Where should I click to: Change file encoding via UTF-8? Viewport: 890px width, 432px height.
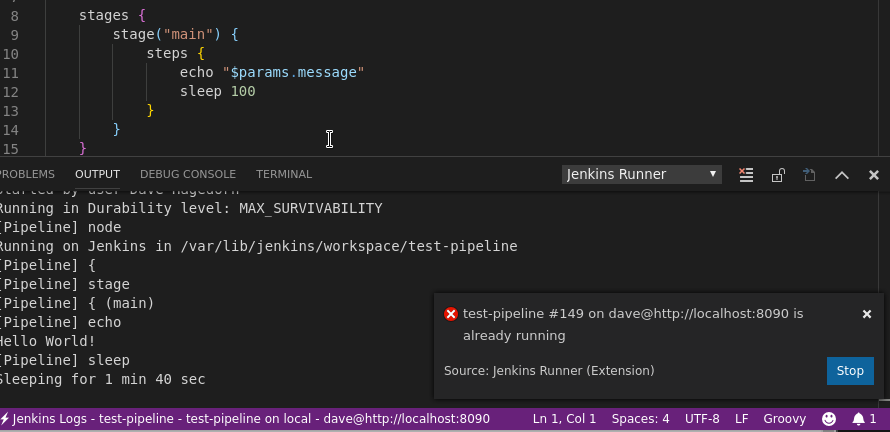pos(702,419)
